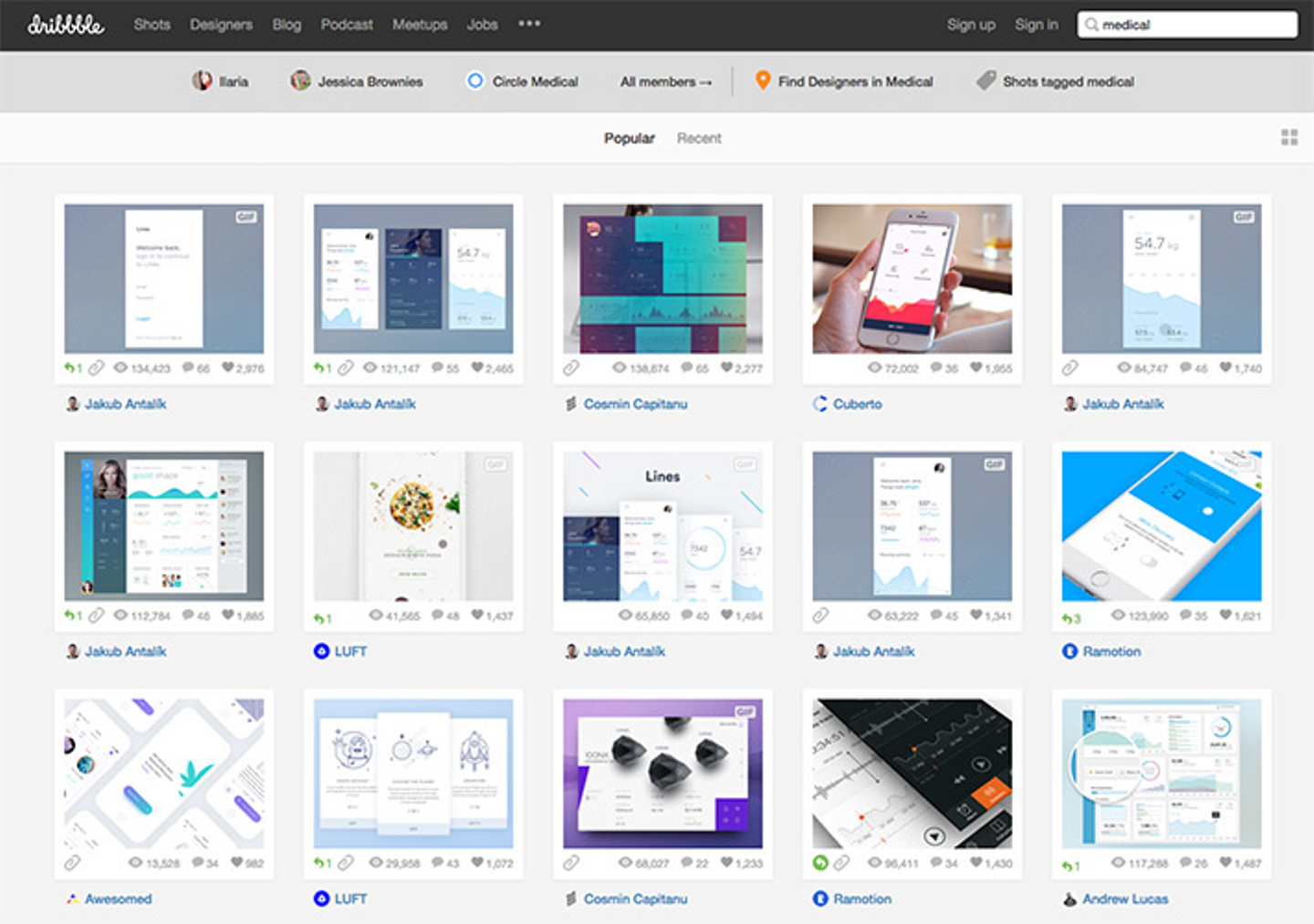Click the Ramotion logo under blue phone shot
This screenshot has width=1314, height=924.
point(1069,651)
